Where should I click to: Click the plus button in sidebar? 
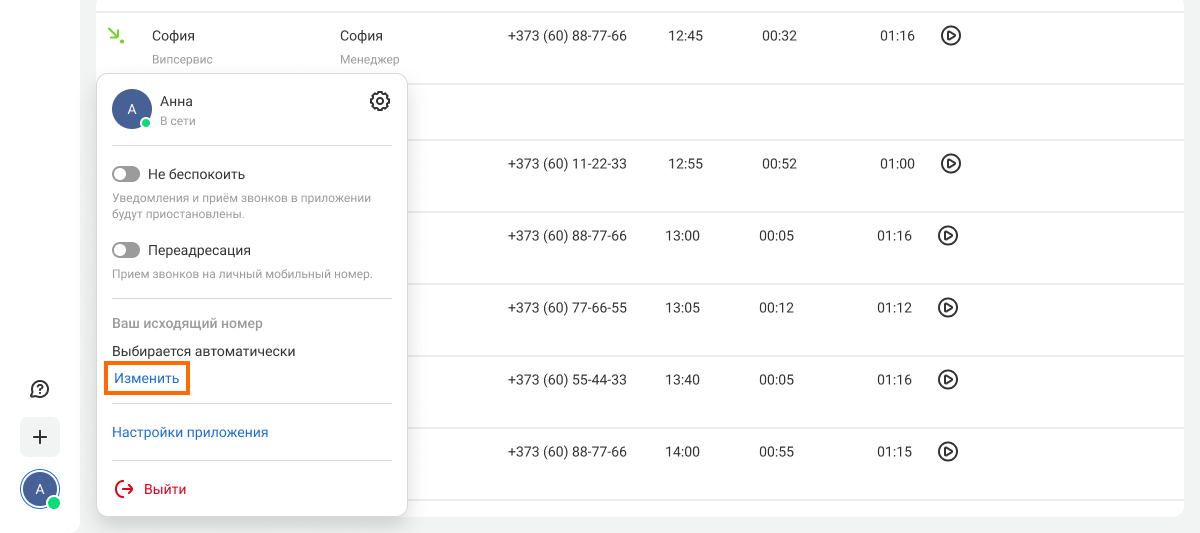tap(40, 437)
